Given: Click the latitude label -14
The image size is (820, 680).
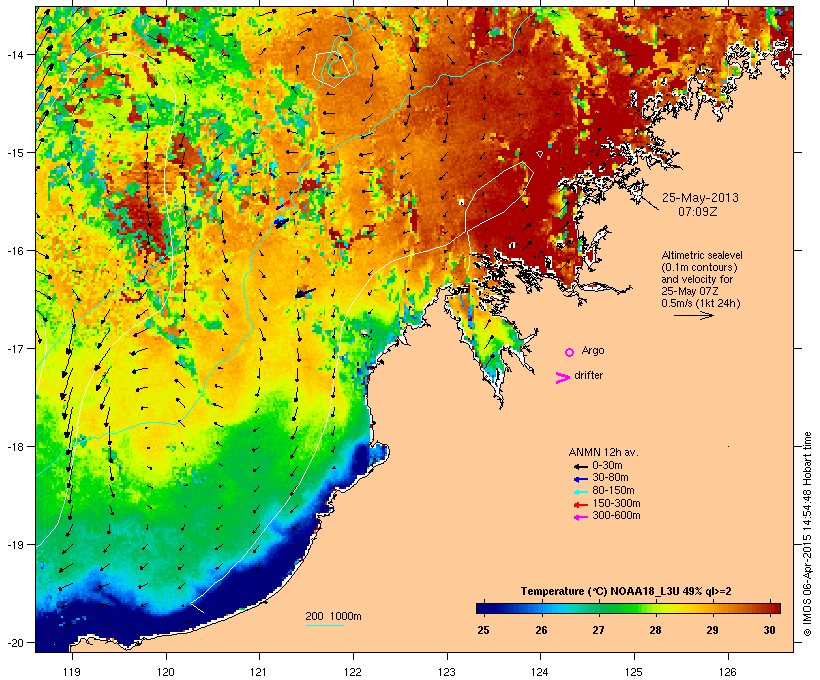Looking at the screenshot, I should tap(14, 54).
